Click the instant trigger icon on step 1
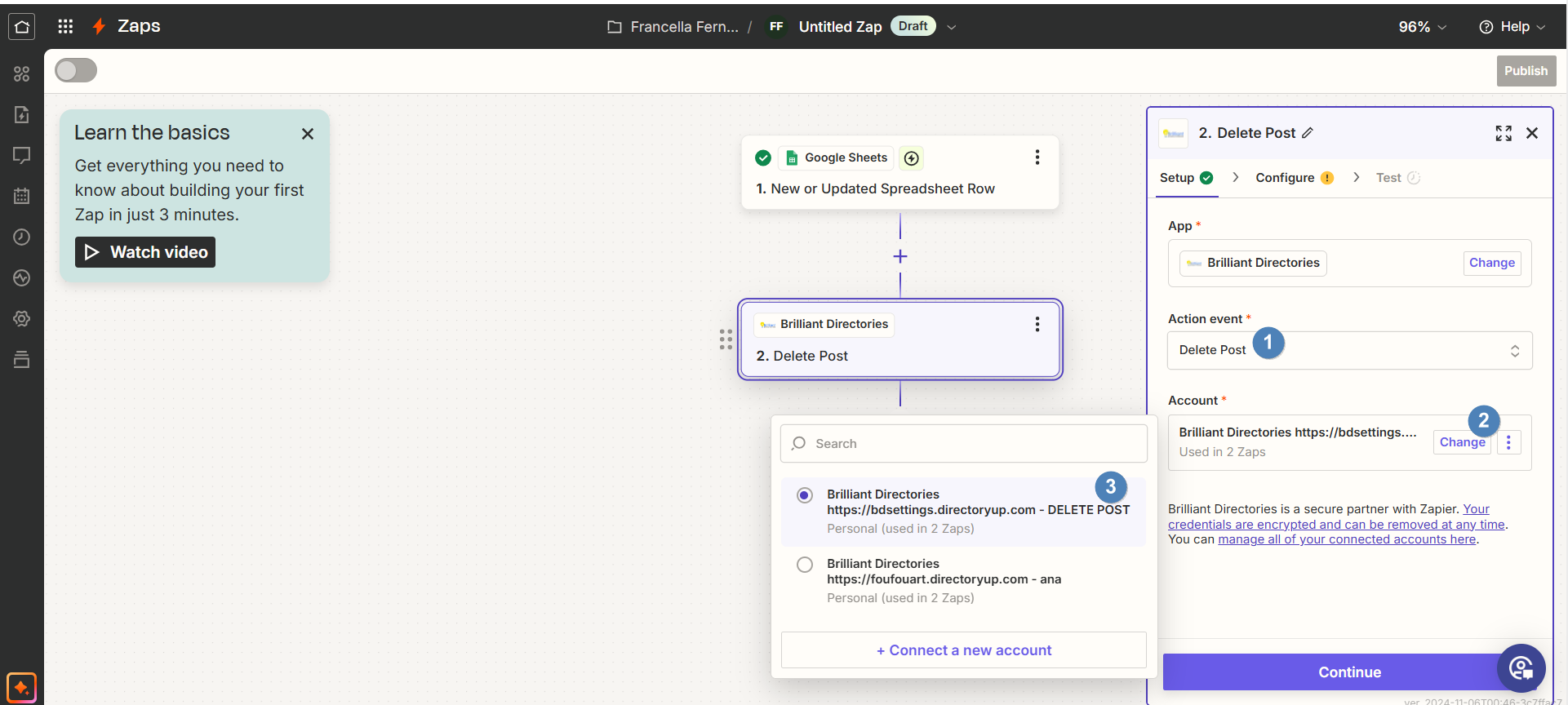1568x705 pixels. coord(912,158)
